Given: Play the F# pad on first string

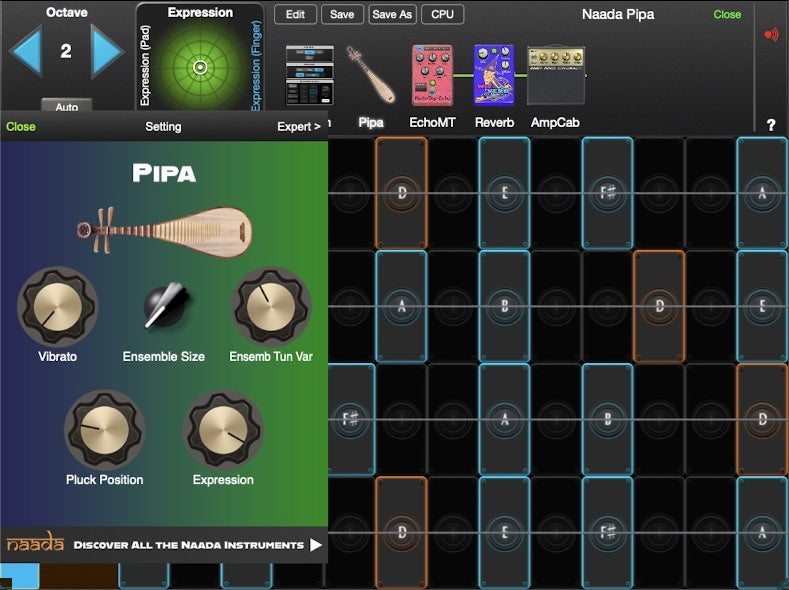Looking at the screenshot, I should (x=607, y=193).
